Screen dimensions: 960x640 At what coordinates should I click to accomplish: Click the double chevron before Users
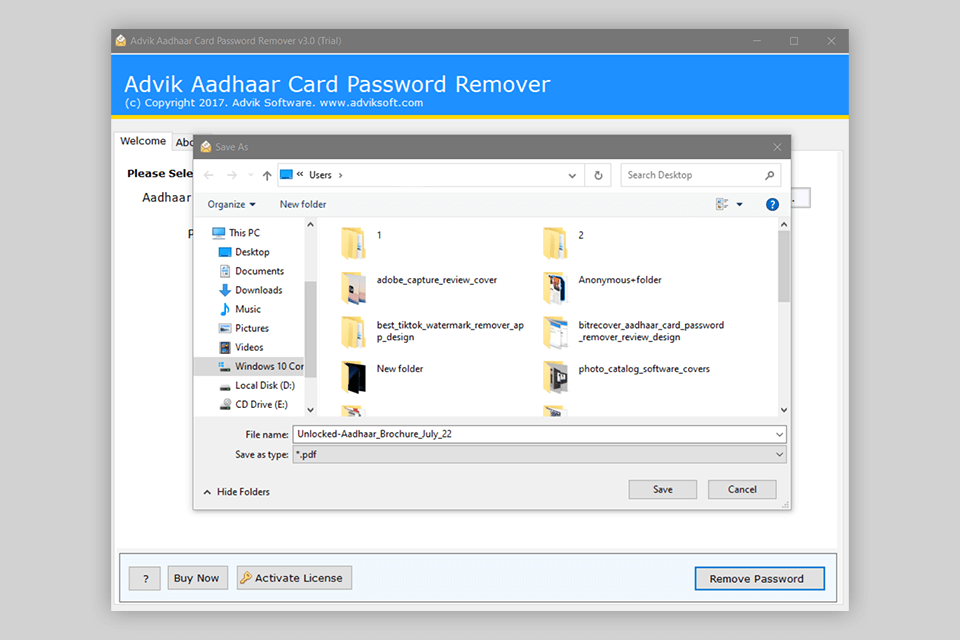click(x=300, y=175)
